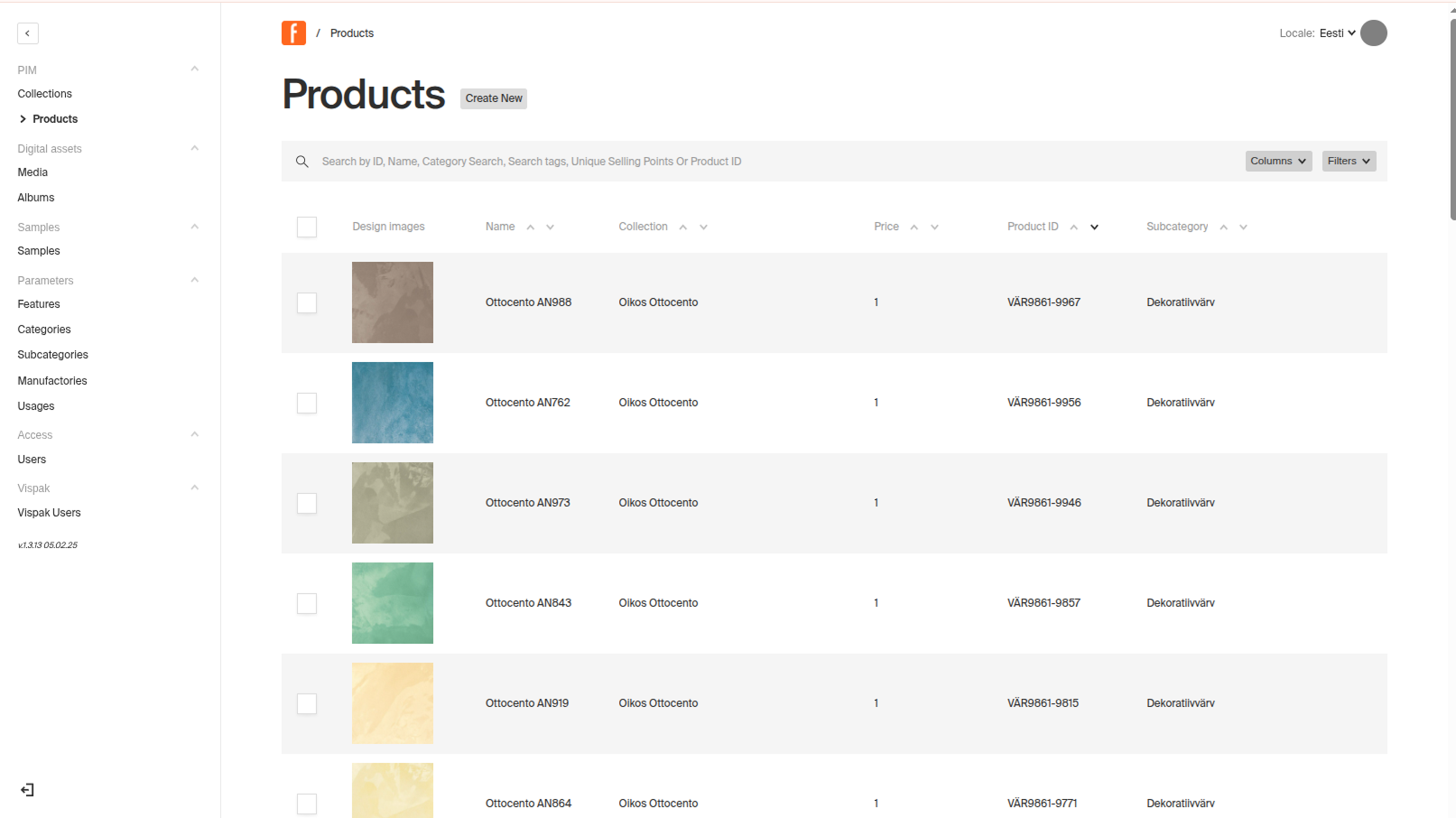Viewport: 1456px width, 818px height.
Task: Sort the Name column ascending
Action: pos(531,228)
